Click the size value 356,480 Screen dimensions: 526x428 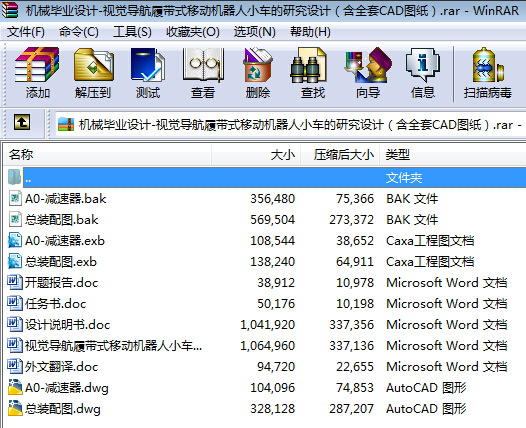(272, 199)
